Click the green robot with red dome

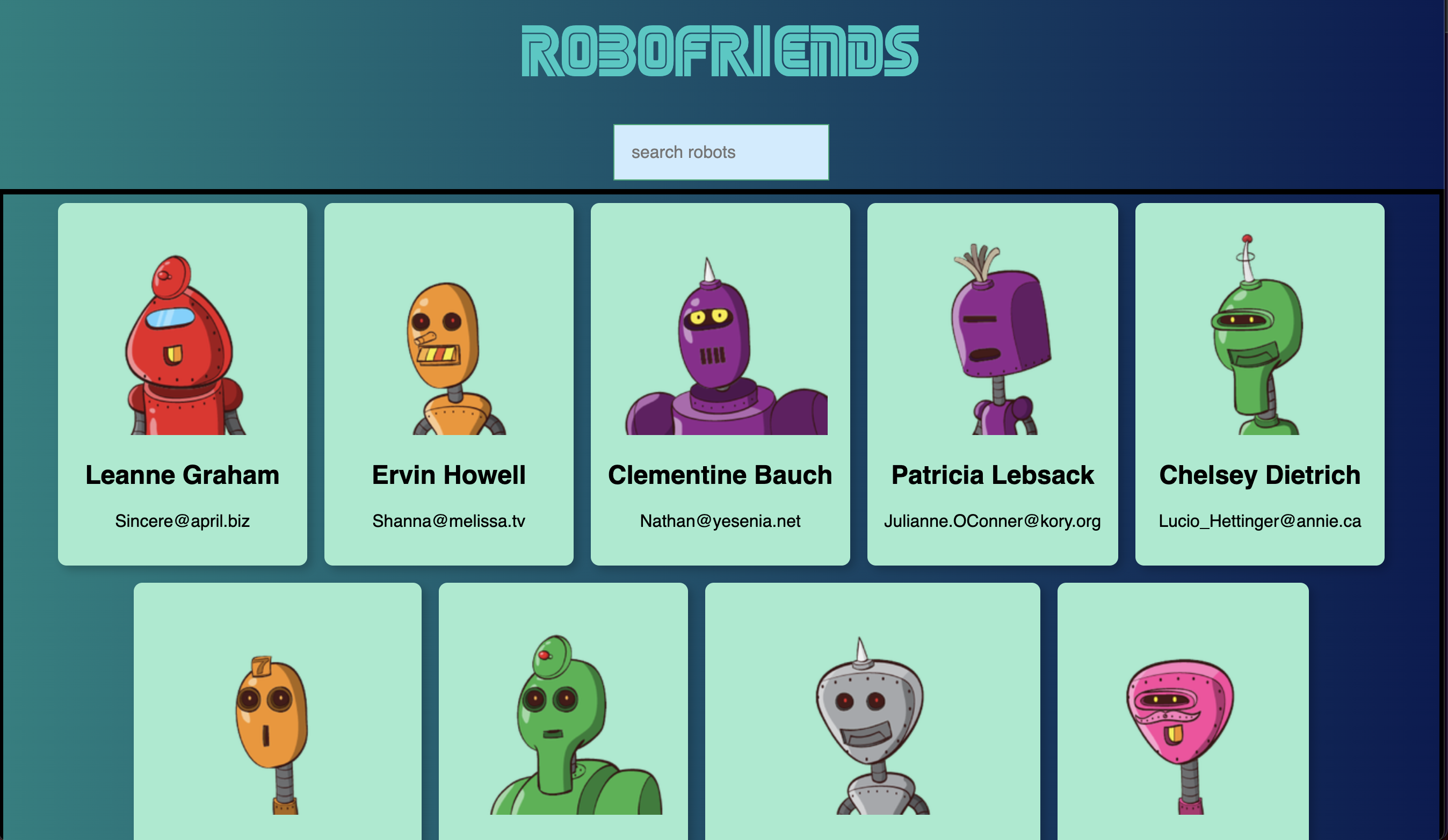click(576, 724)
